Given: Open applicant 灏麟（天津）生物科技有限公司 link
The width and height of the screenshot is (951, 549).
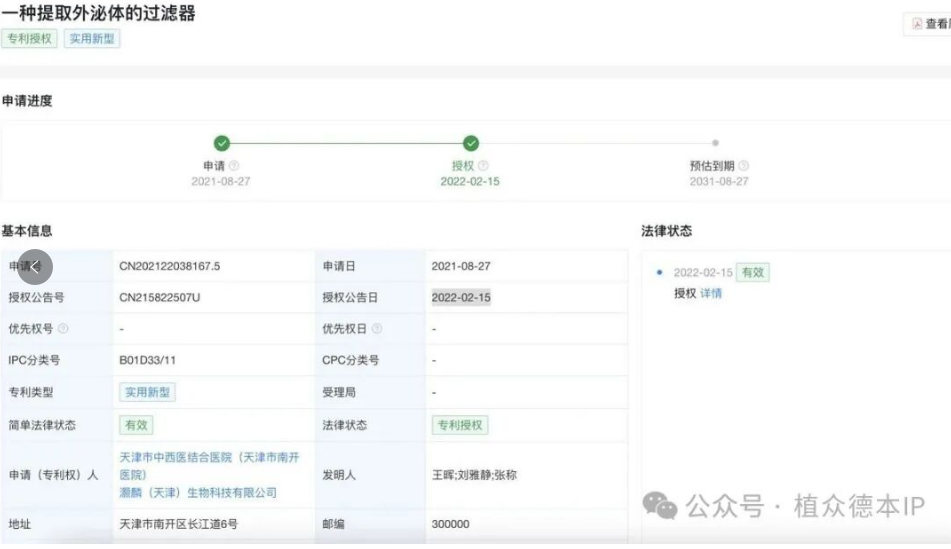Looking at the screenshot, I should coord(198,492).
